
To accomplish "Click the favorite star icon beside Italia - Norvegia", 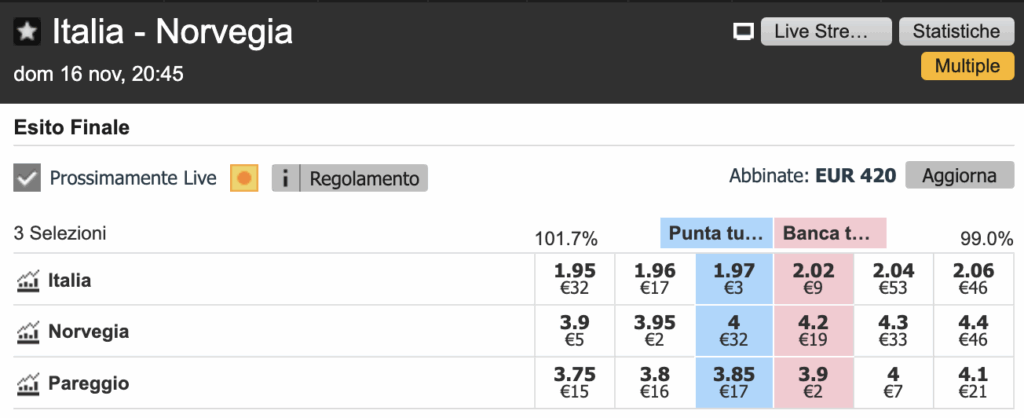I will (27, 32).
